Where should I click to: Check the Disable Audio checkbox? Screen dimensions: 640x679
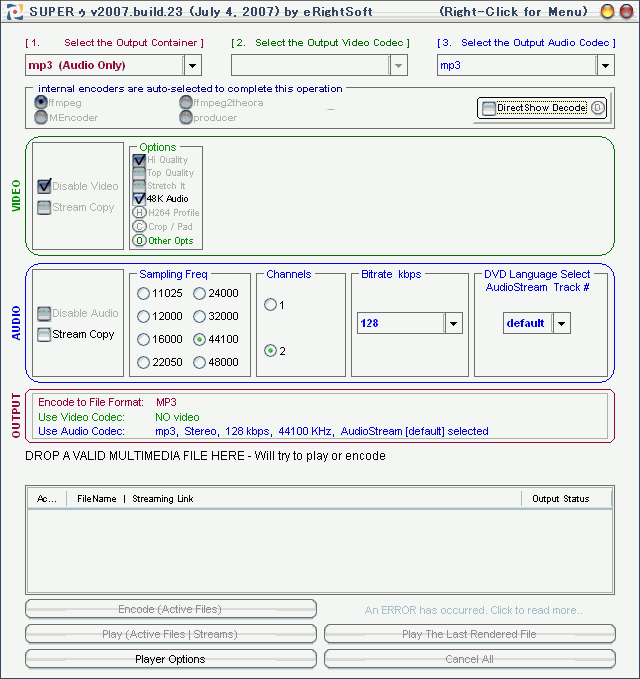pyautogui.click(x=44, y=313)
